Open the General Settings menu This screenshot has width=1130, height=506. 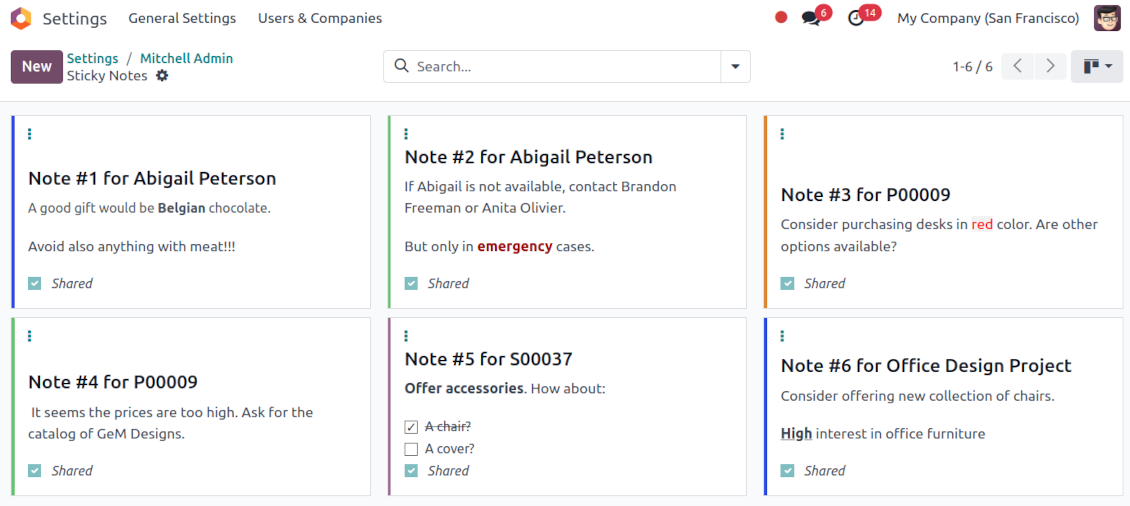click(x=182, y=18)
